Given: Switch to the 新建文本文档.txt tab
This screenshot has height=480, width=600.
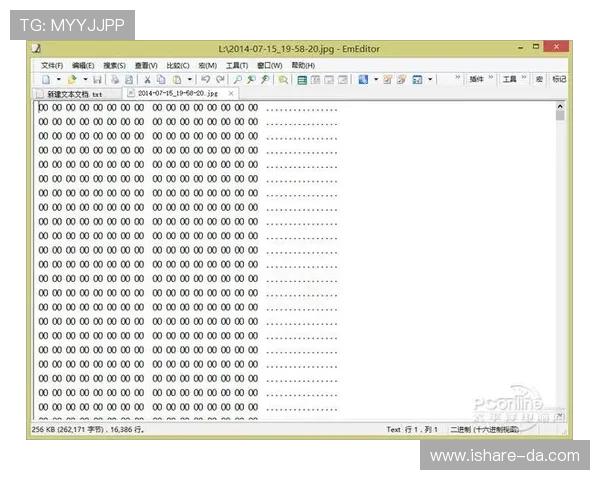Looking at the screenshot, I should pyautogui.click(x=75, y=93).
